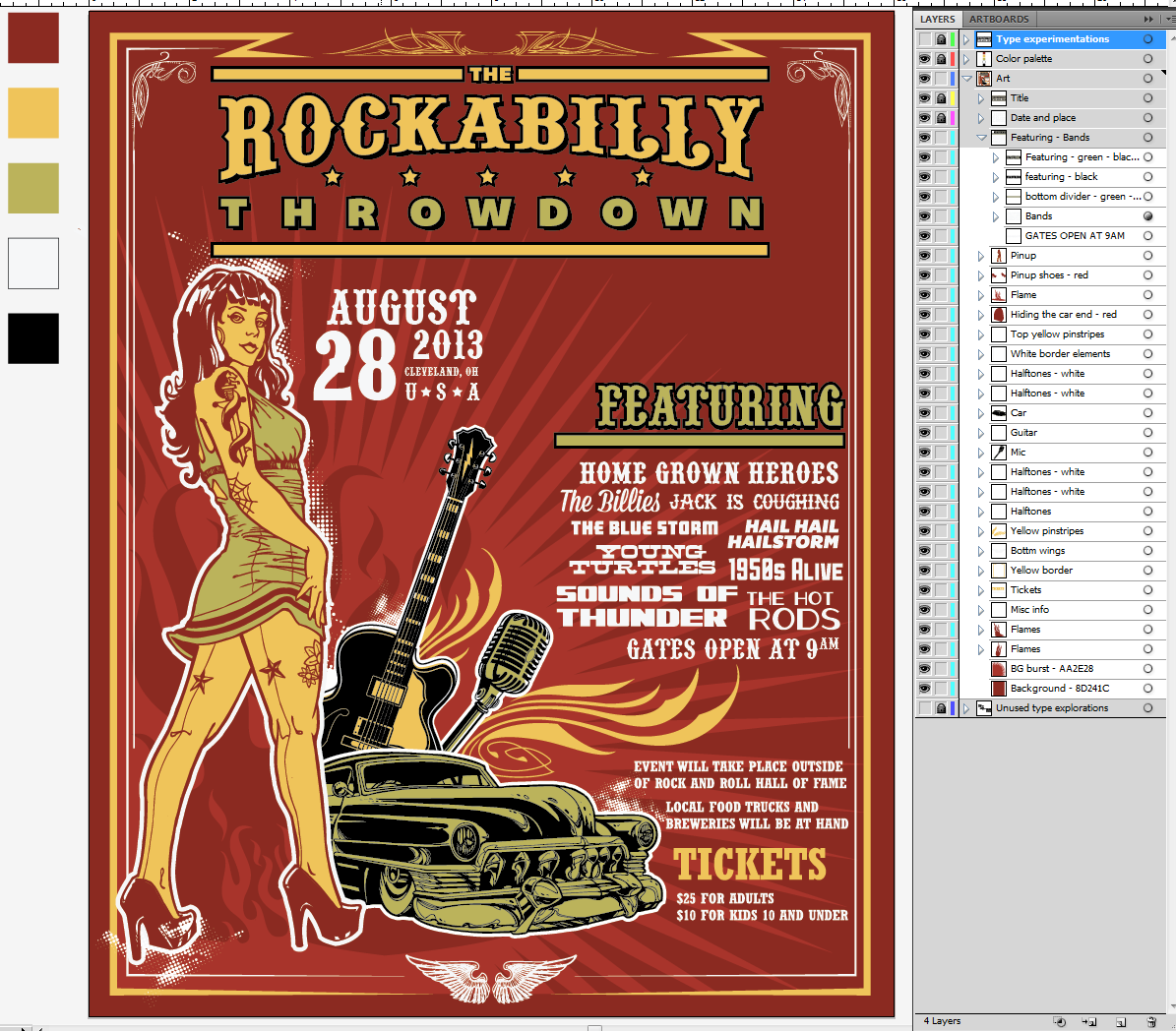The image size is (1176, 1031).
Task: Click target circle of Title layer
Action: point(1147,98)
